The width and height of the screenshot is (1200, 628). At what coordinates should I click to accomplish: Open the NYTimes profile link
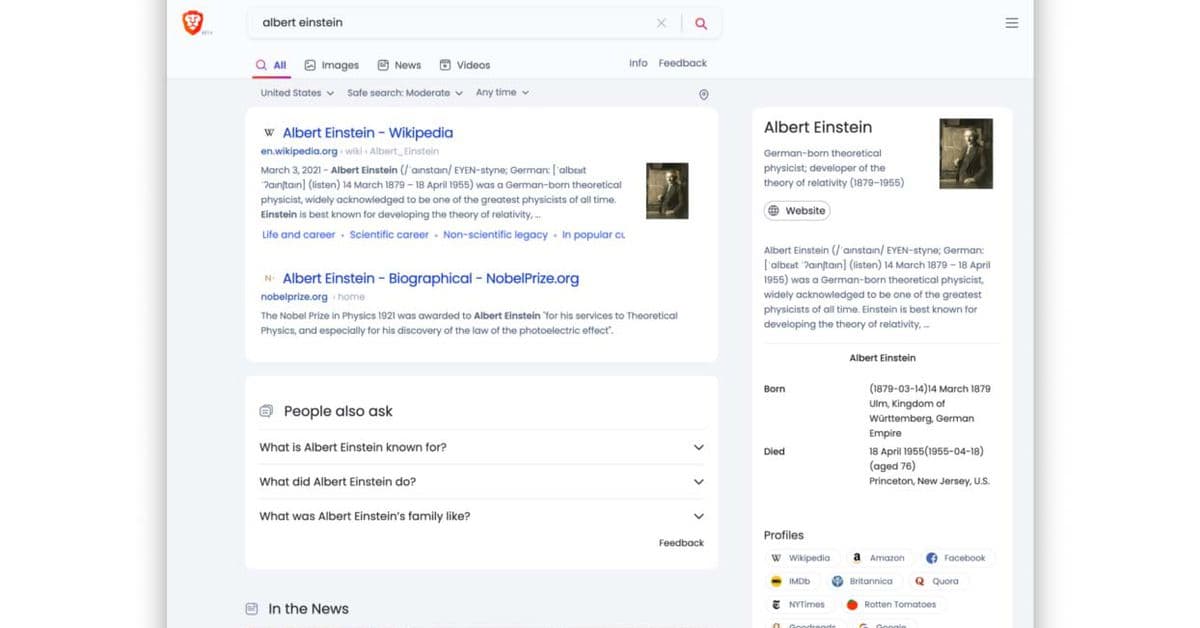798,604
